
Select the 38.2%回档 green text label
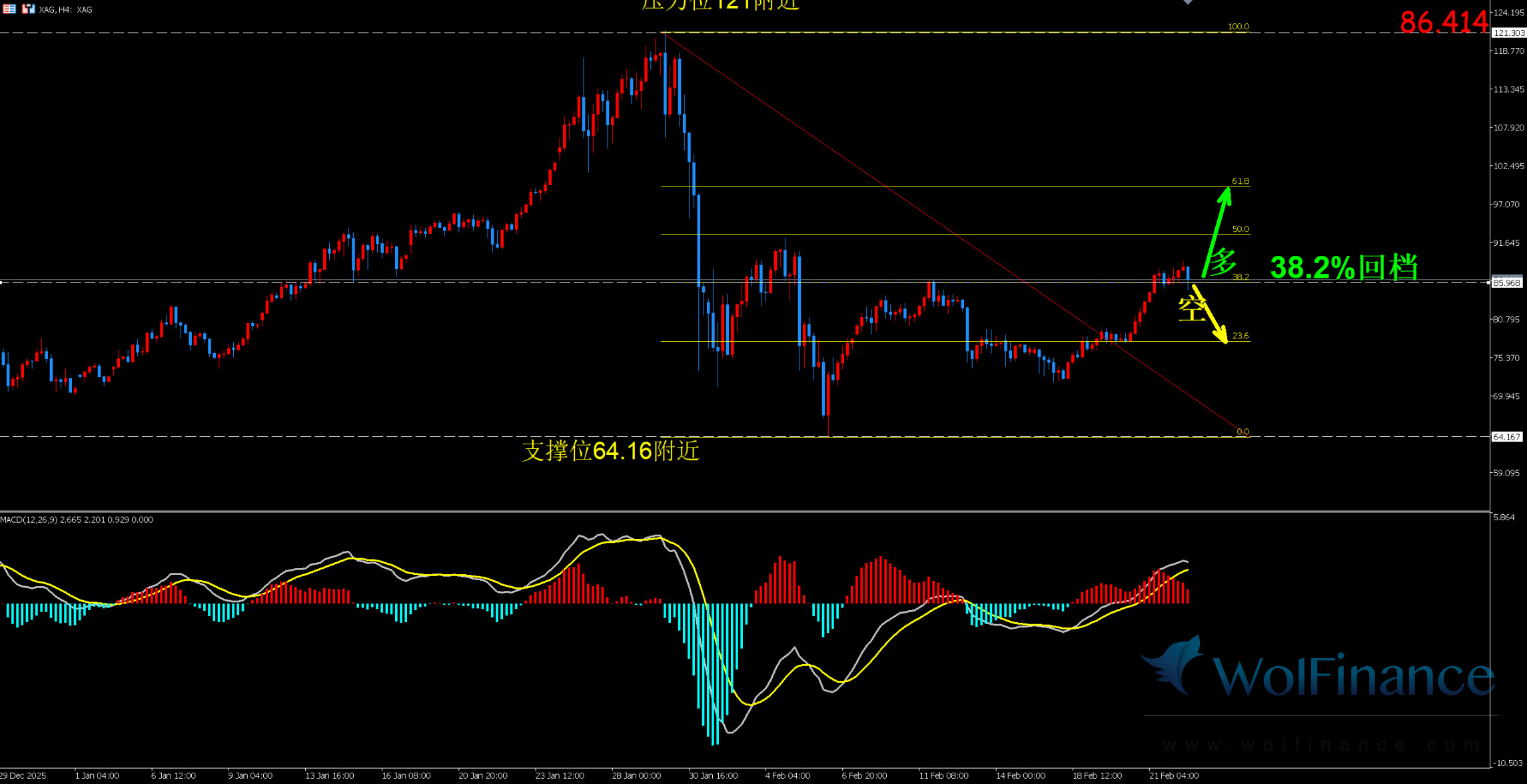point(1344,267)
